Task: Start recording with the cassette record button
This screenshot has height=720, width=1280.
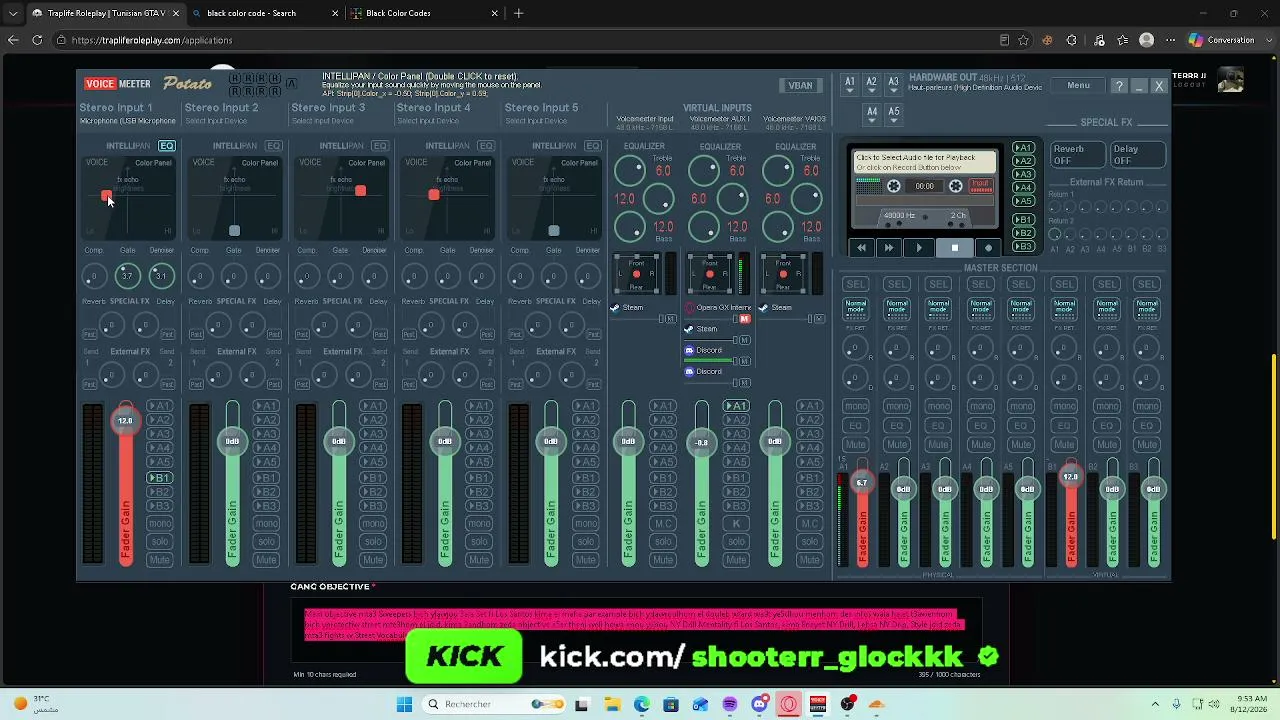Action: (x=988, y=248)
